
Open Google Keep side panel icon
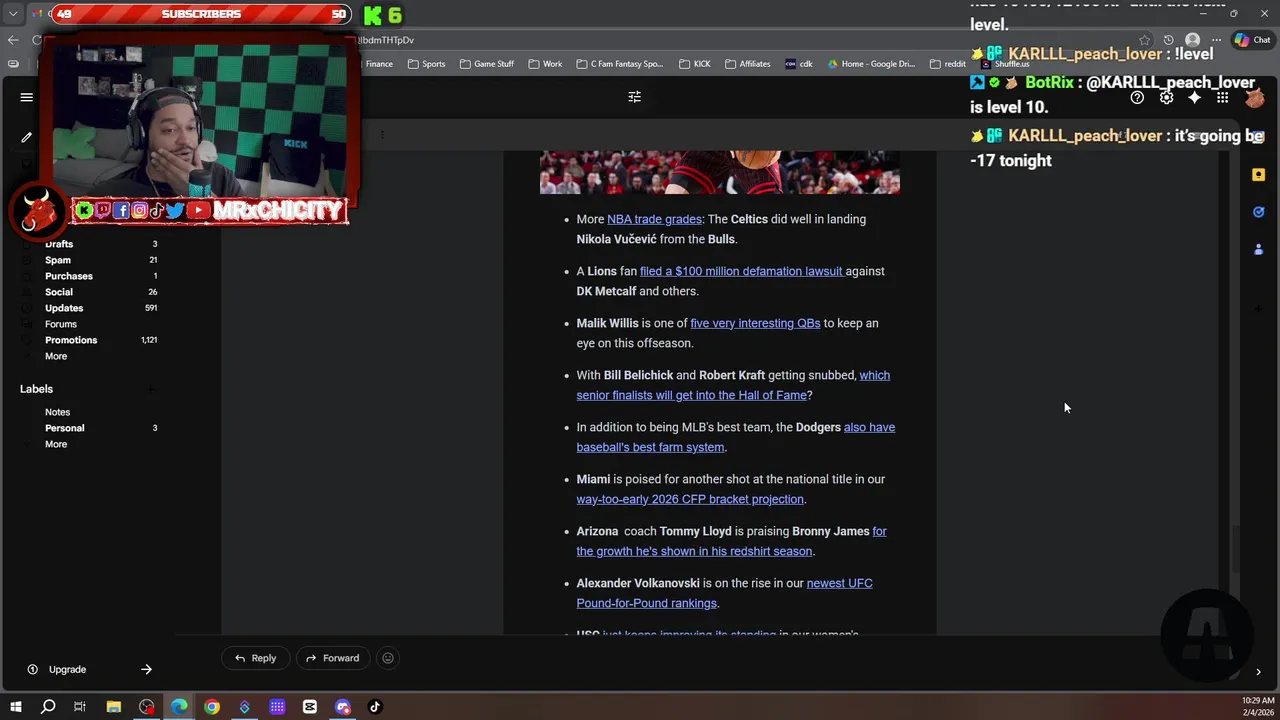tap(1258, 174)
